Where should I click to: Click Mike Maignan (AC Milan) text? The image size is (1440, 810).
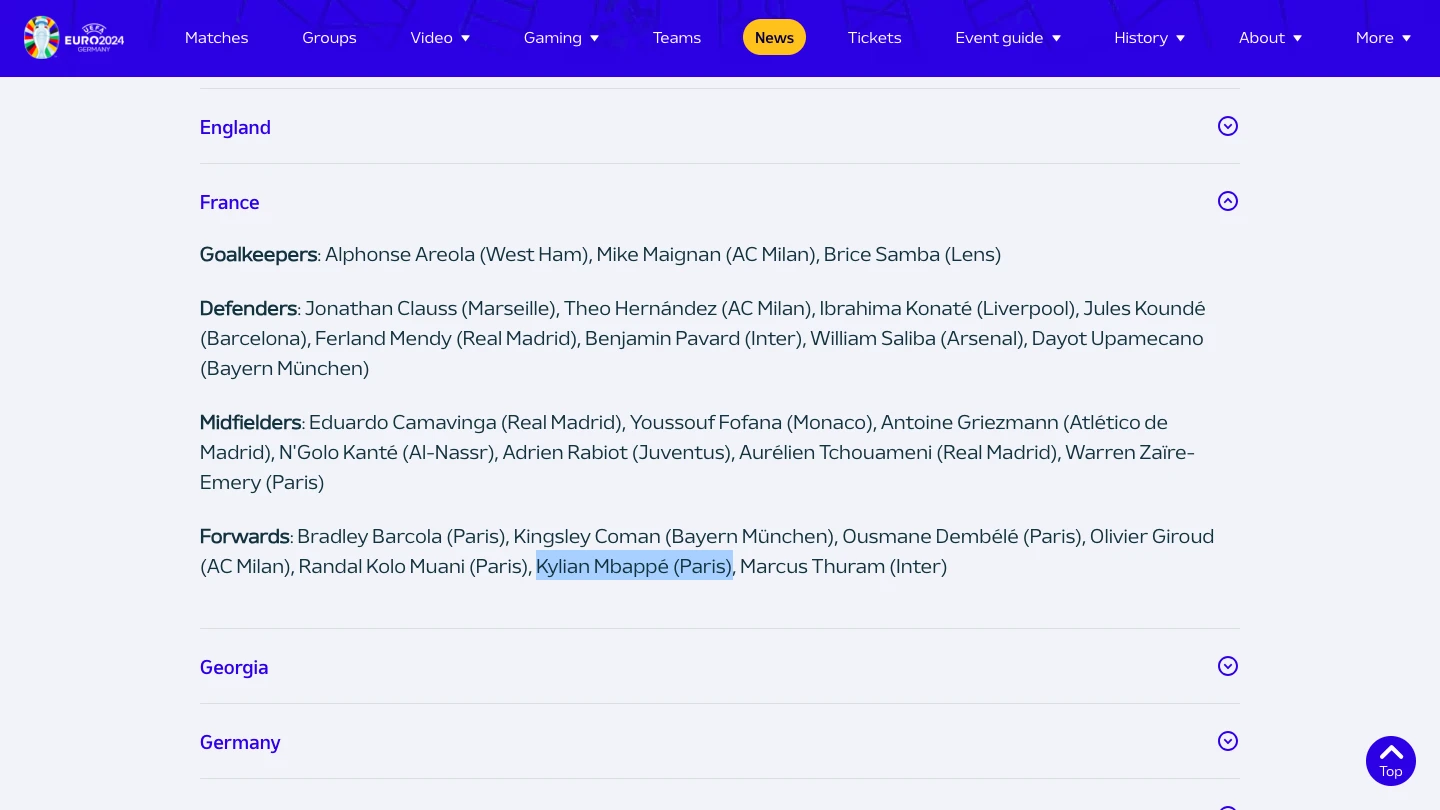(x=706, y=254)
